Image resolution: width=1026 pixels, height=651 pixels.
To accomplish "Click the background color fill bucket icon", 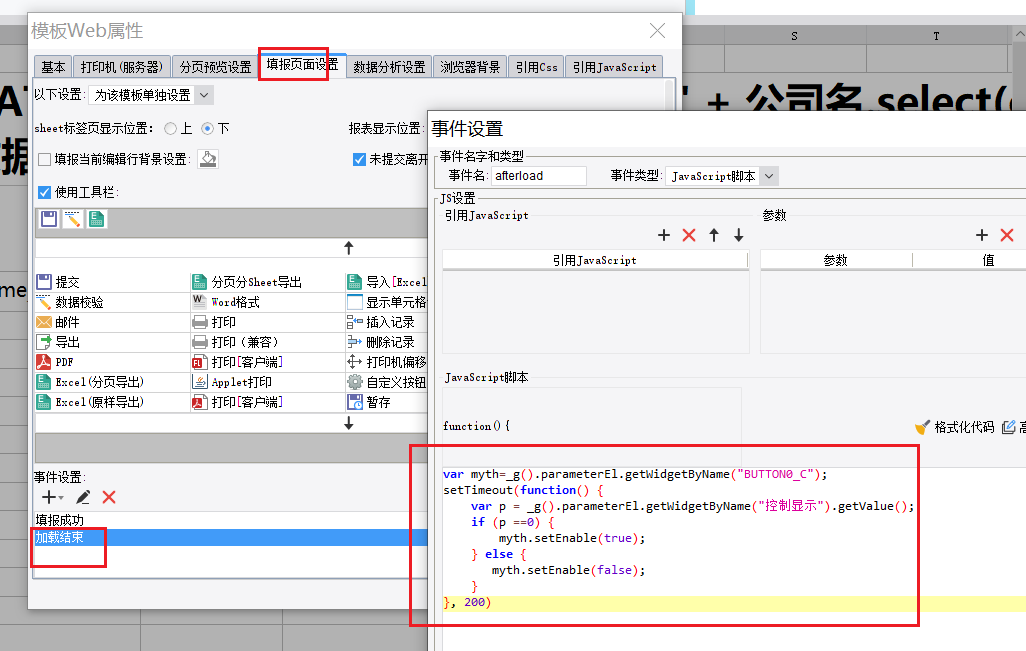I will 207,159.
